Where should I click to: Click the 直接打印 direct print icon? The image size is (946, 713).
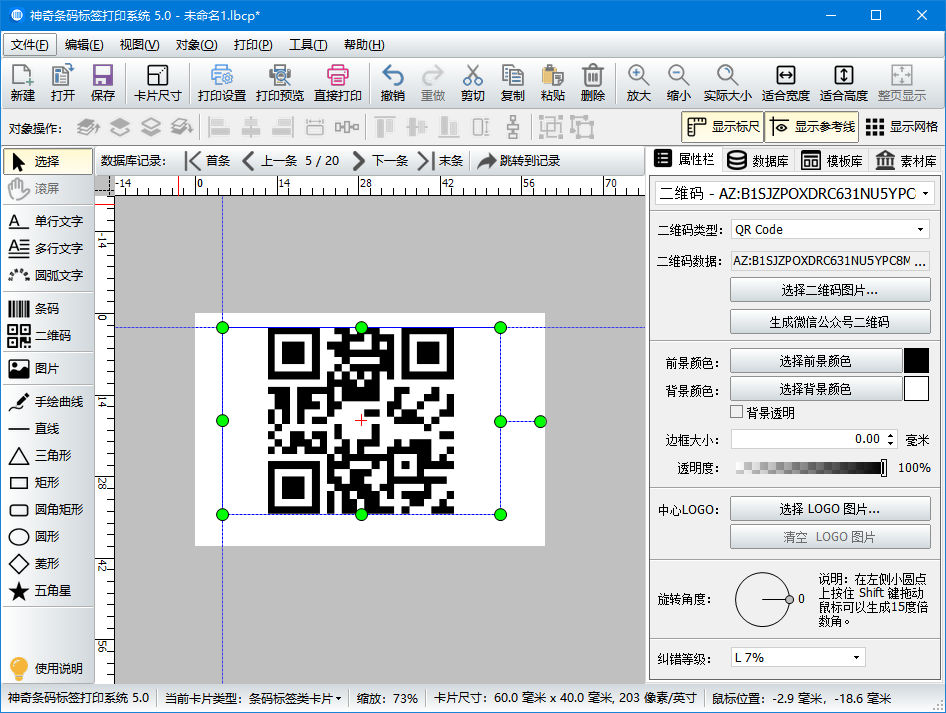[x=338, y=83]
